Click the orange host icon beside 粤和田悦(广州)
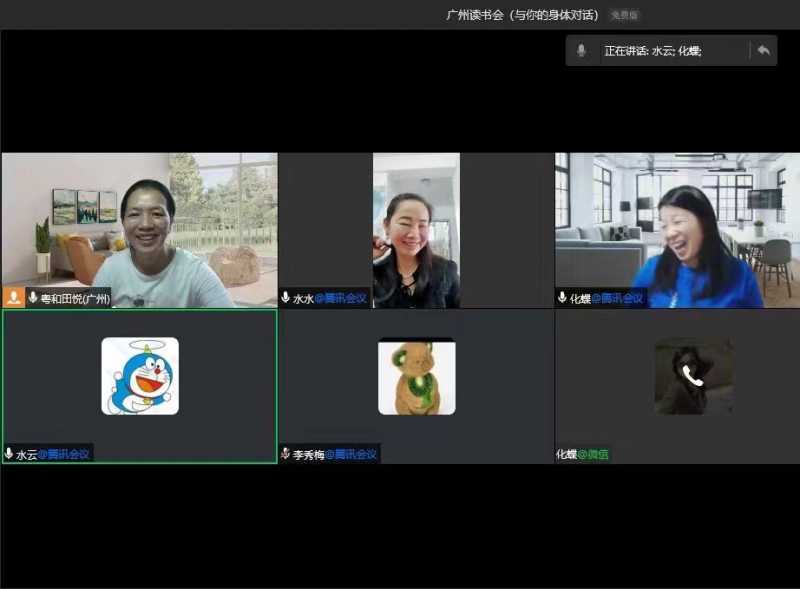 coord(14,298)
